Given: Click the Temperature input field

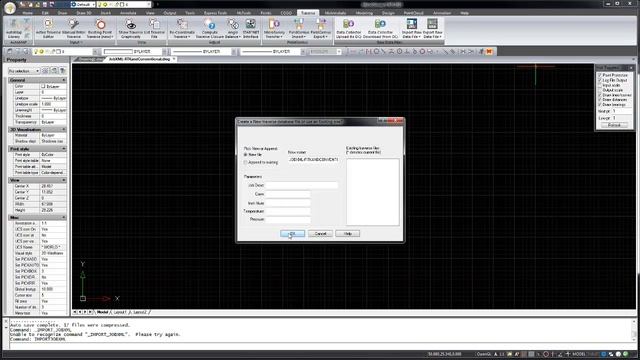Looking at the screenshot, I should tap(288, 211).
